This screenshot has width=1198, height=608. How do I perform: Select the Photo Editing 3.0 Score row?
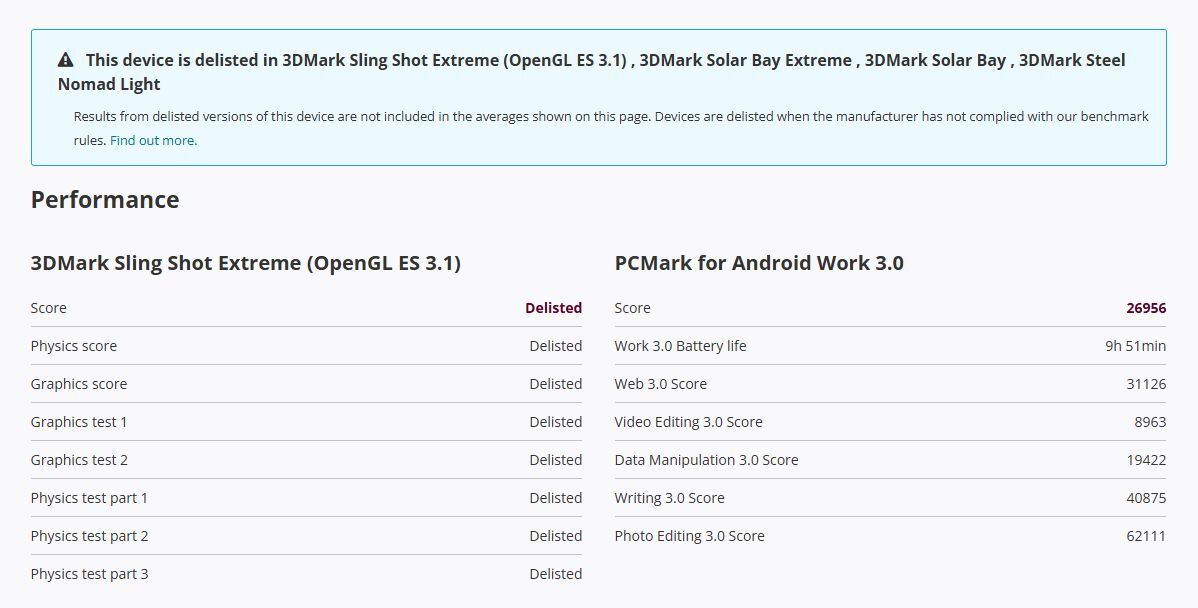tap(689, 536)
